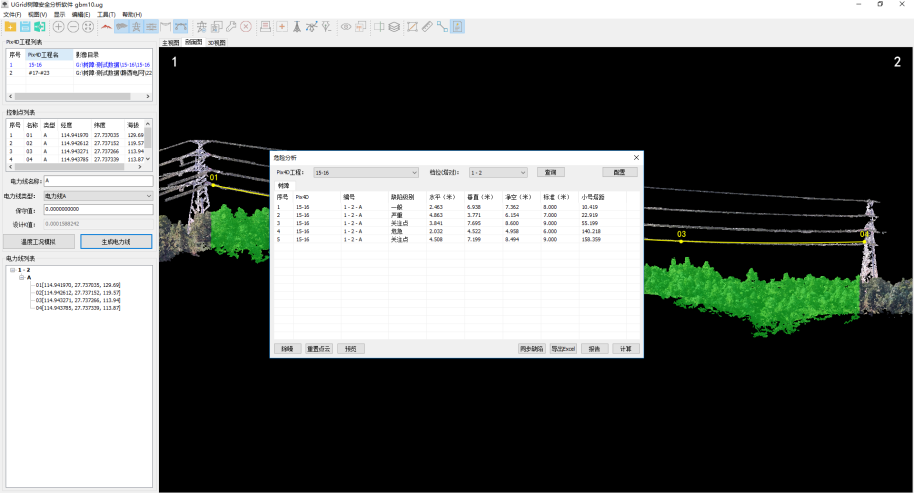Viewport: 914px width, 493px height.
Task: Click the green export icon in the toolbar
Action: pos(40,27)
